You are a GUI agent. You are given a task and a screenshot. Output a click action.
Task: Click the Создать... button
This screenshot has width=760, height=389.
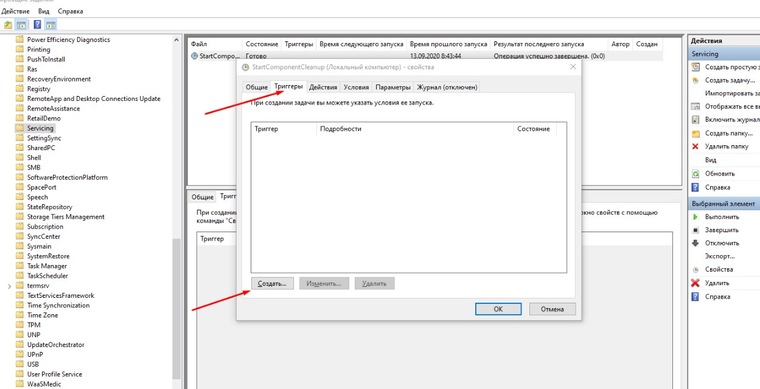(272, 283)
